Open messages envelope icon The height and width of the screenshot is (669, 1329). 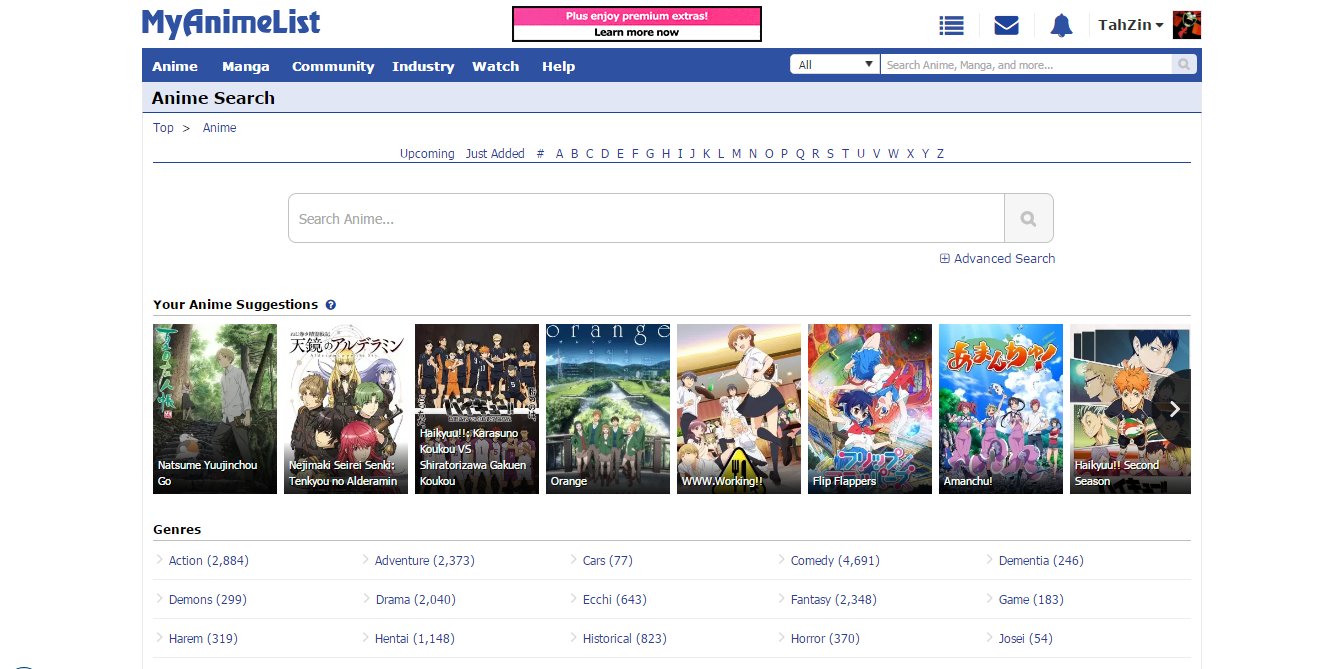1006,26
